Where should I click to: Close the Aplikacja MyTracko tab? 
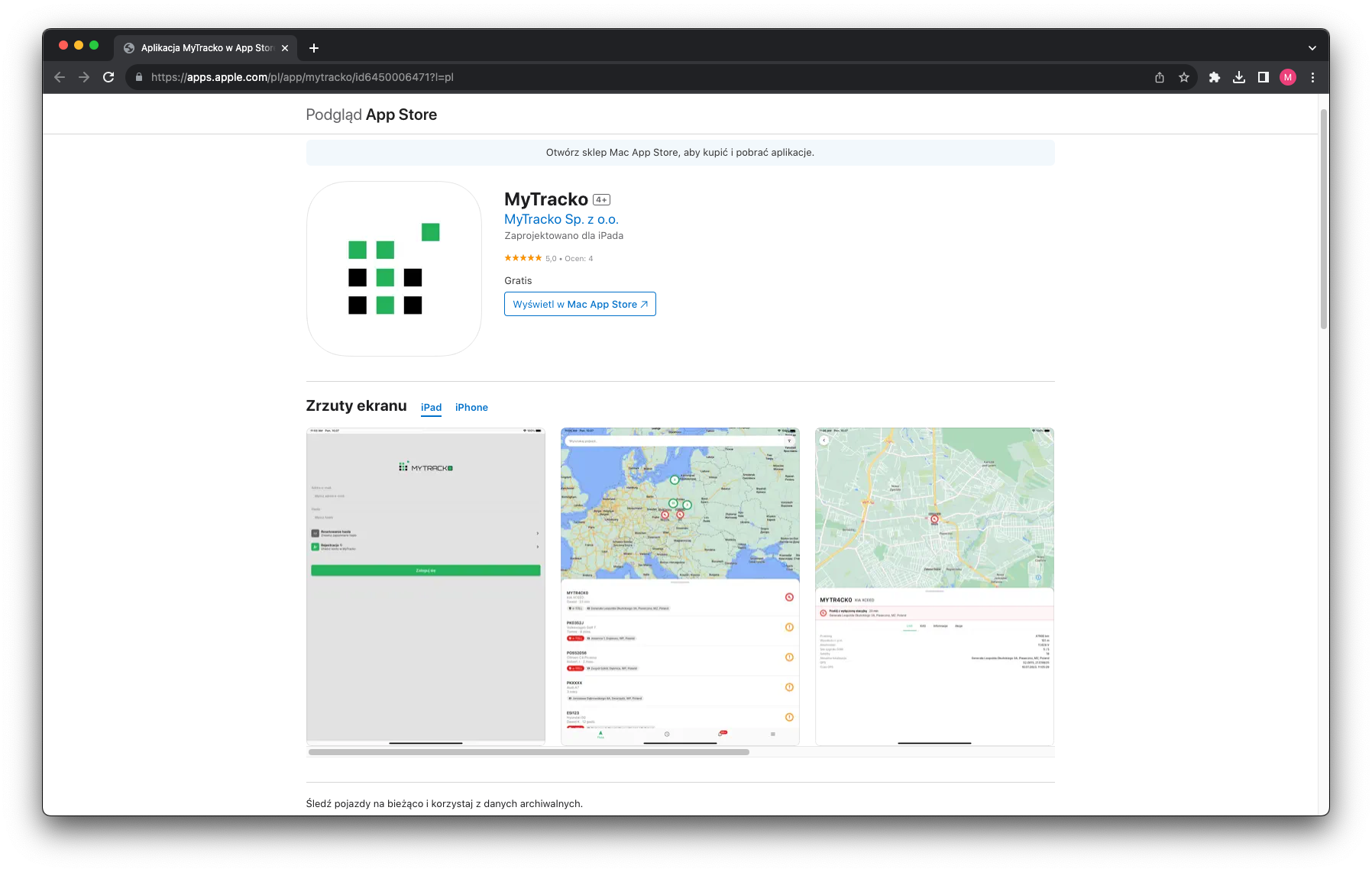pyautogui.click(x=285, y=48)
